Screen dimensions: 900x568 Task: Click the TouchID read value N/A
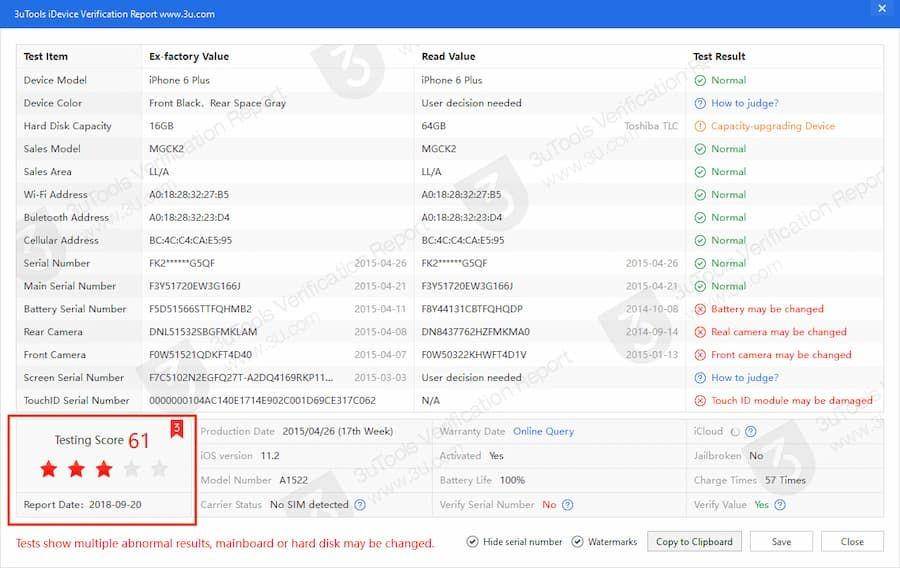(x=430, y=401)
